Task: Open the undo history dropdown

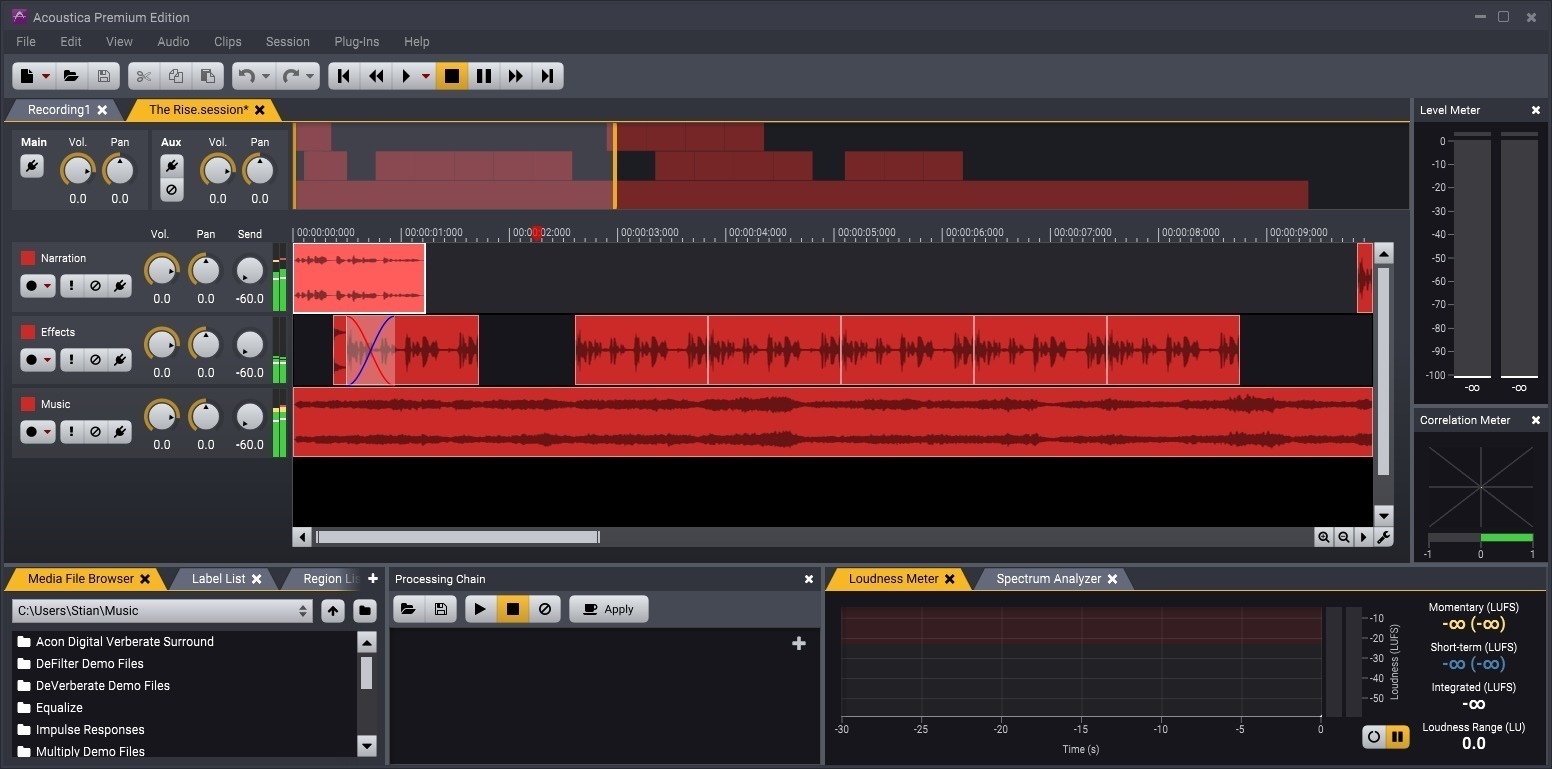Action: (264, 75)
